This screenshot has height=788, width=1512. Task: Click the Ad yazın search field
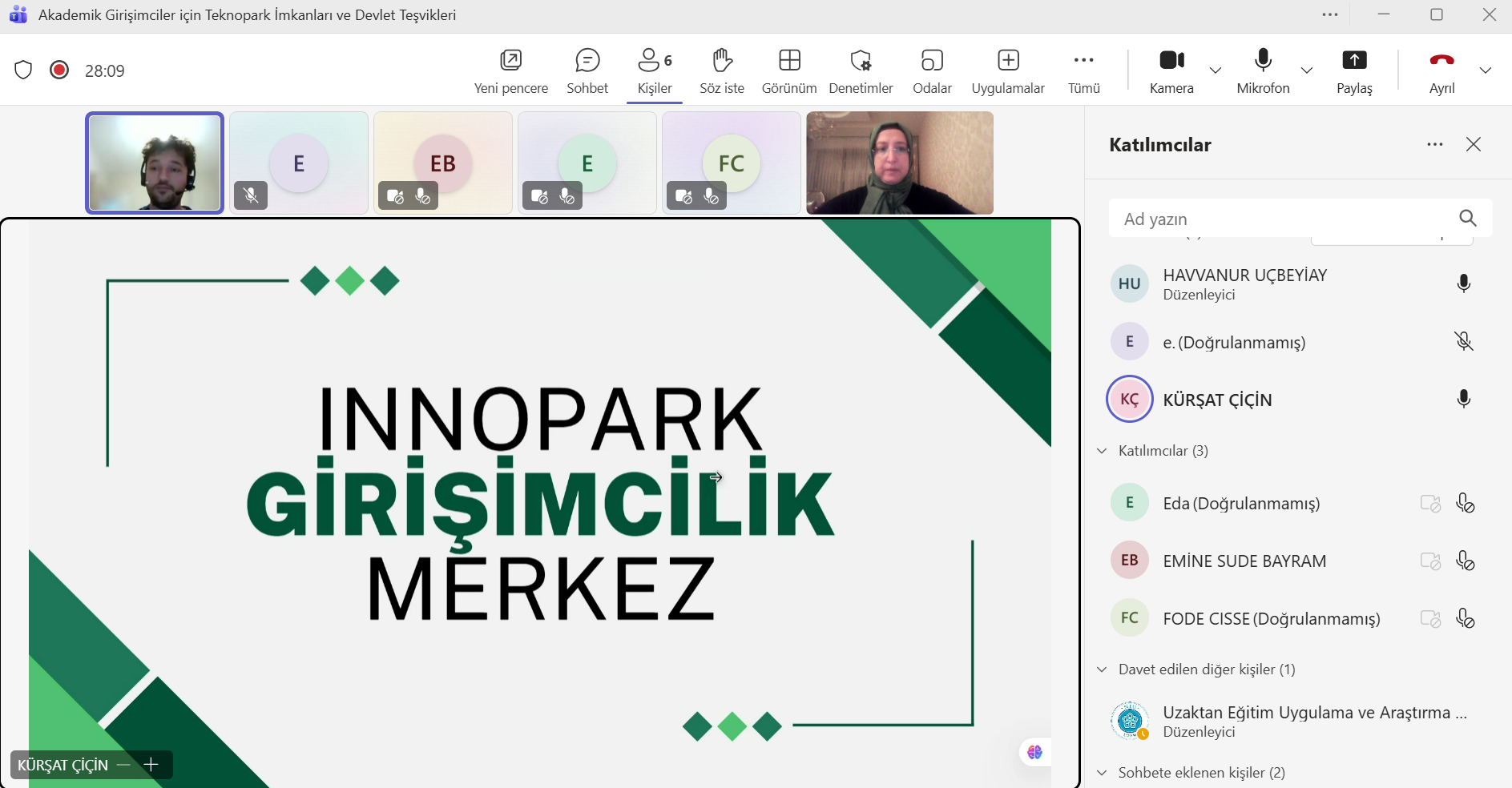tap(1282, 219)
